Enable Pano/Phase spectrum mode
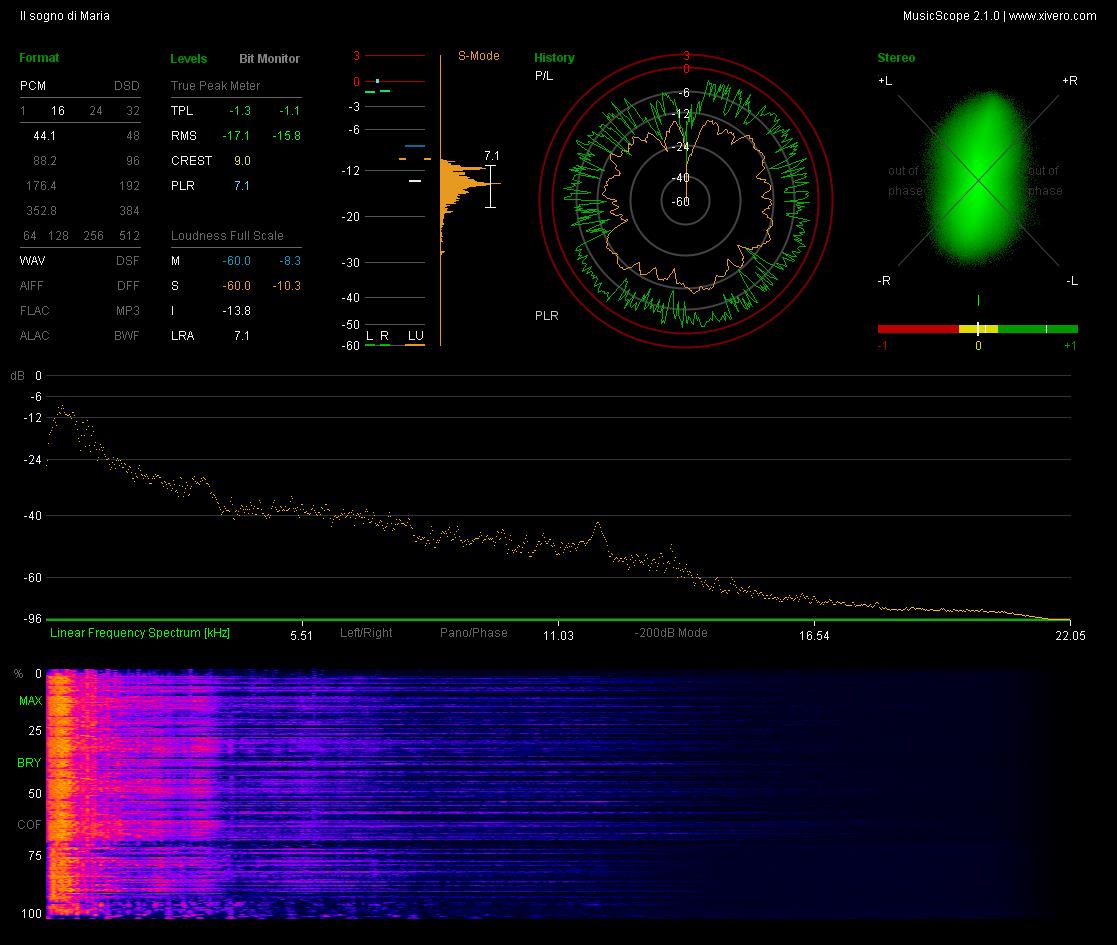Viewport: 1117px width, 945px height. tap(474, 632)
